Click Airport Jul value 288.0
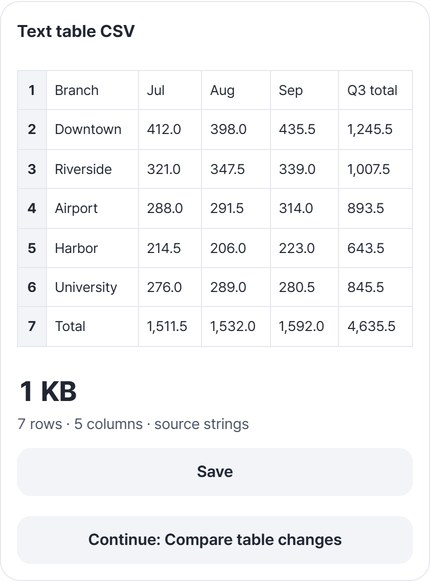This screenshot has width=430, height=582. tap(170, 209)
